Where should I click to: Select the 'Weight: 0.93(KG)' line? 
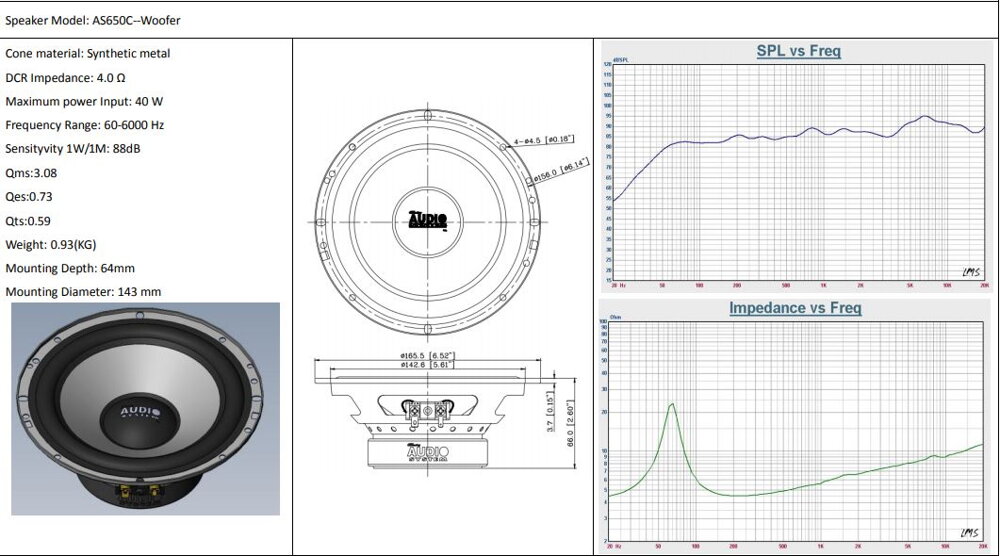click(50, 244)
